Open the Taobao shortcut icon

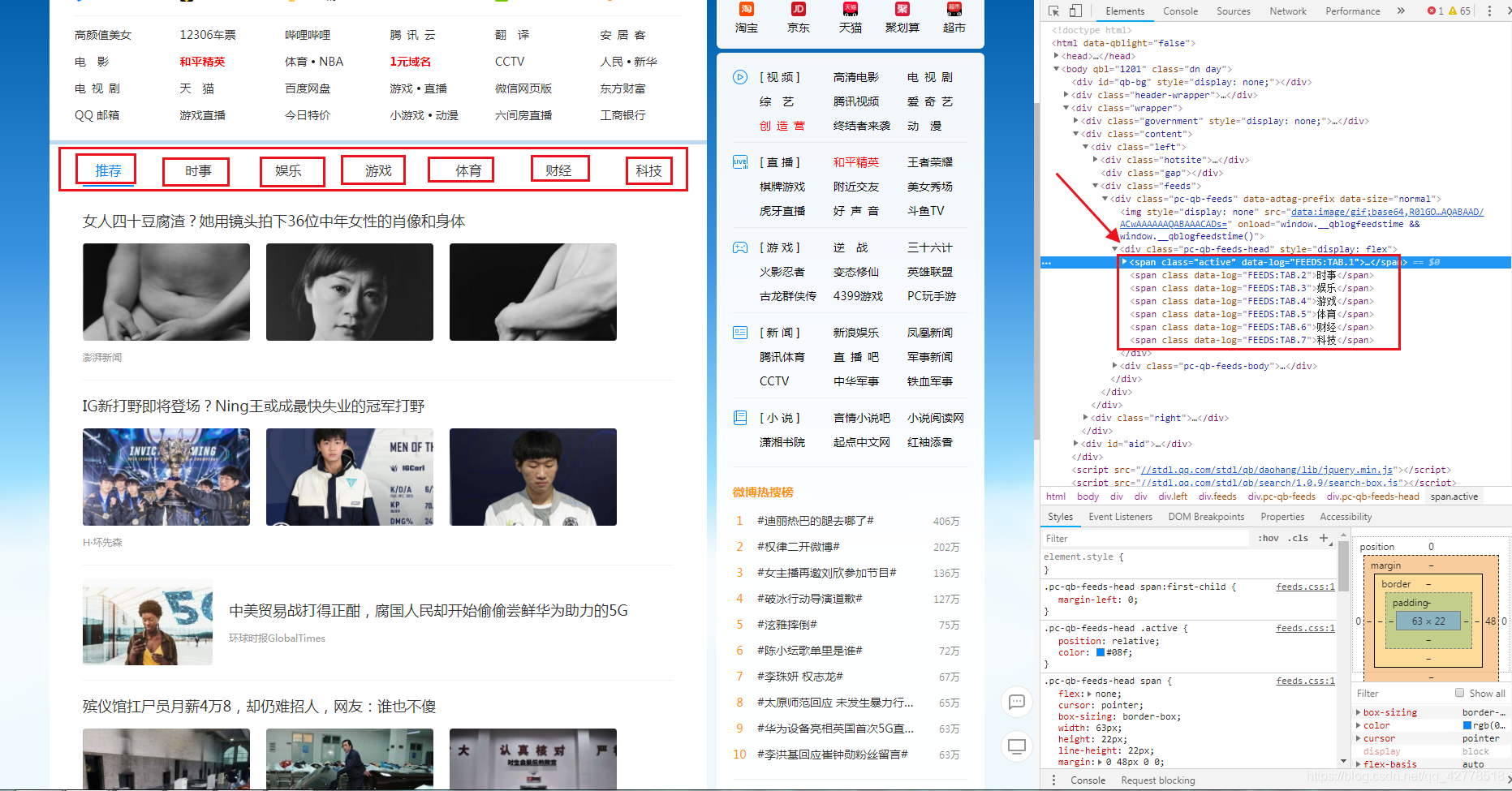coord(746,9)
